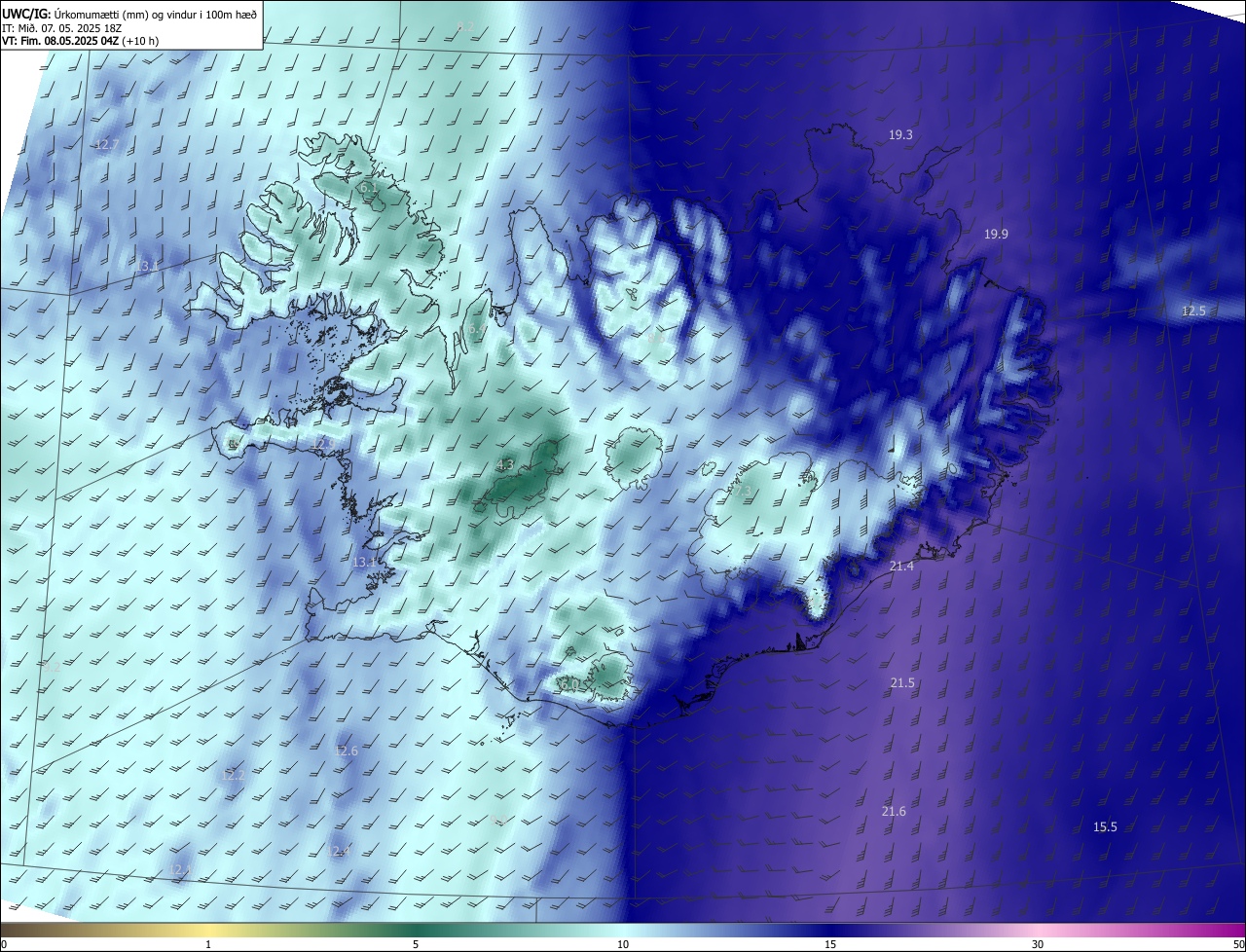Screen dimensions: 1246x952
Task: Click the 12.5 value label
Action: pyautogui.click(x=1193, y=311)
